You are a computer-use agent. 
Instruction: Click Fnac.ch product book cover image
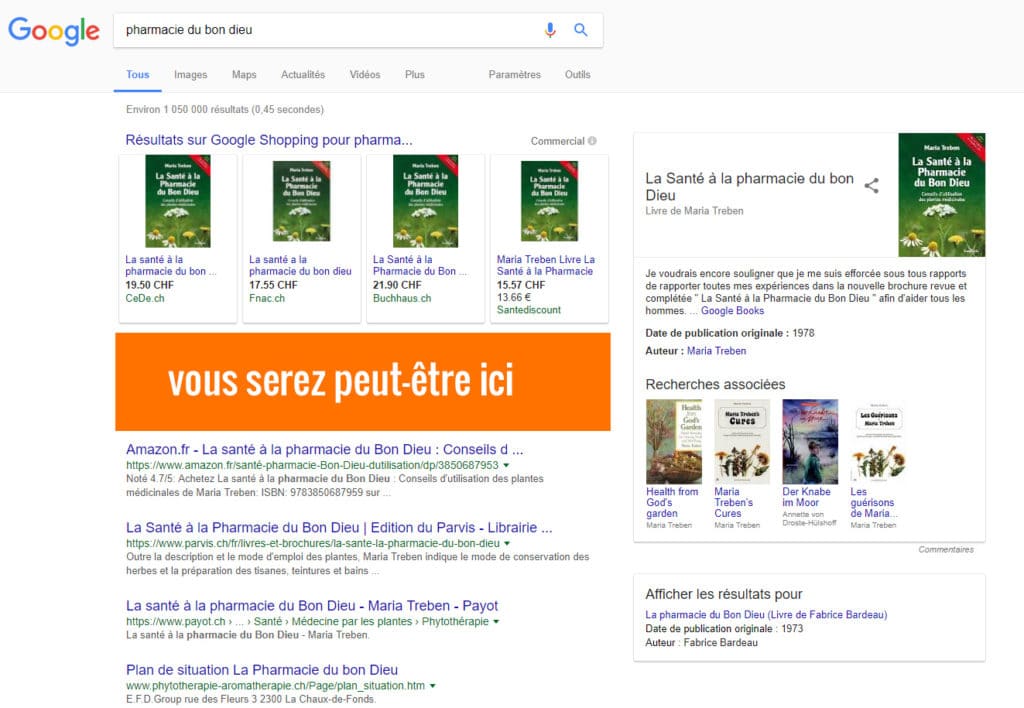tap(301, 201)
